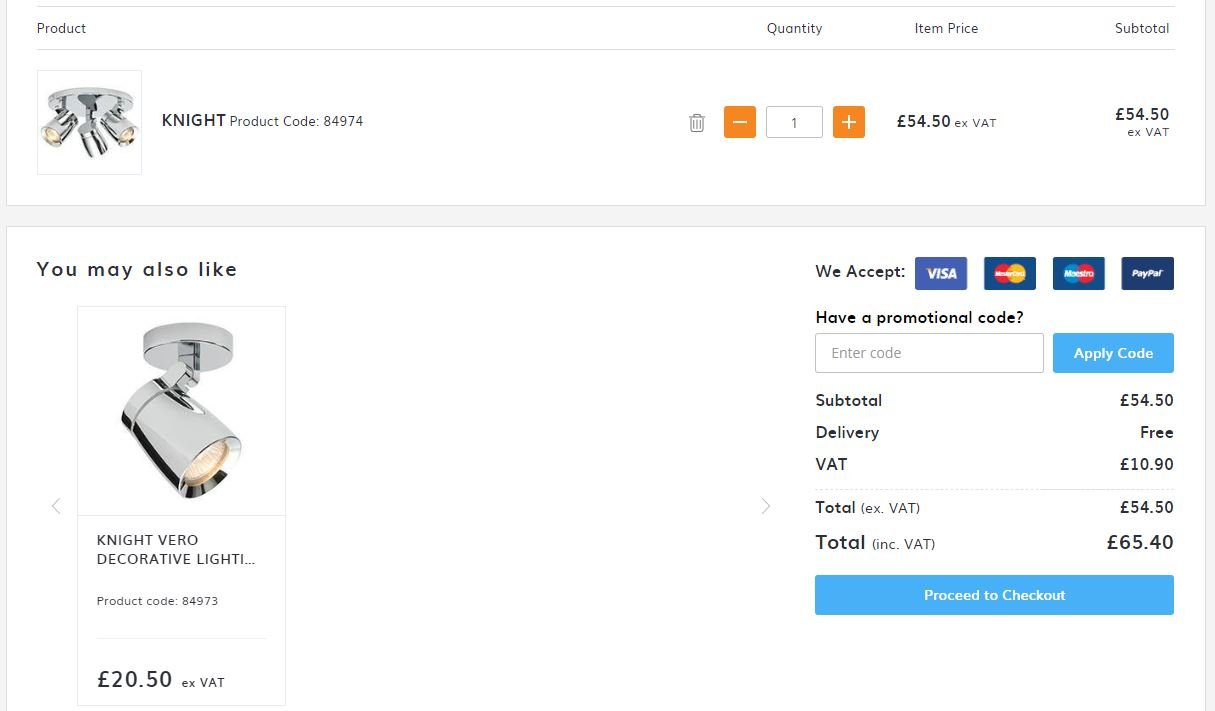Open the KNIGHT product name link

[194, 121]
